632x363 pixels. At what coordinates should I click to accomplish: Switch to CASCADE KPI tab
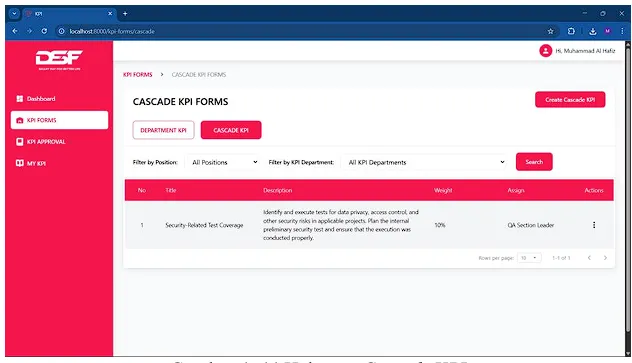pyautogui.click(x=231, y=130)
